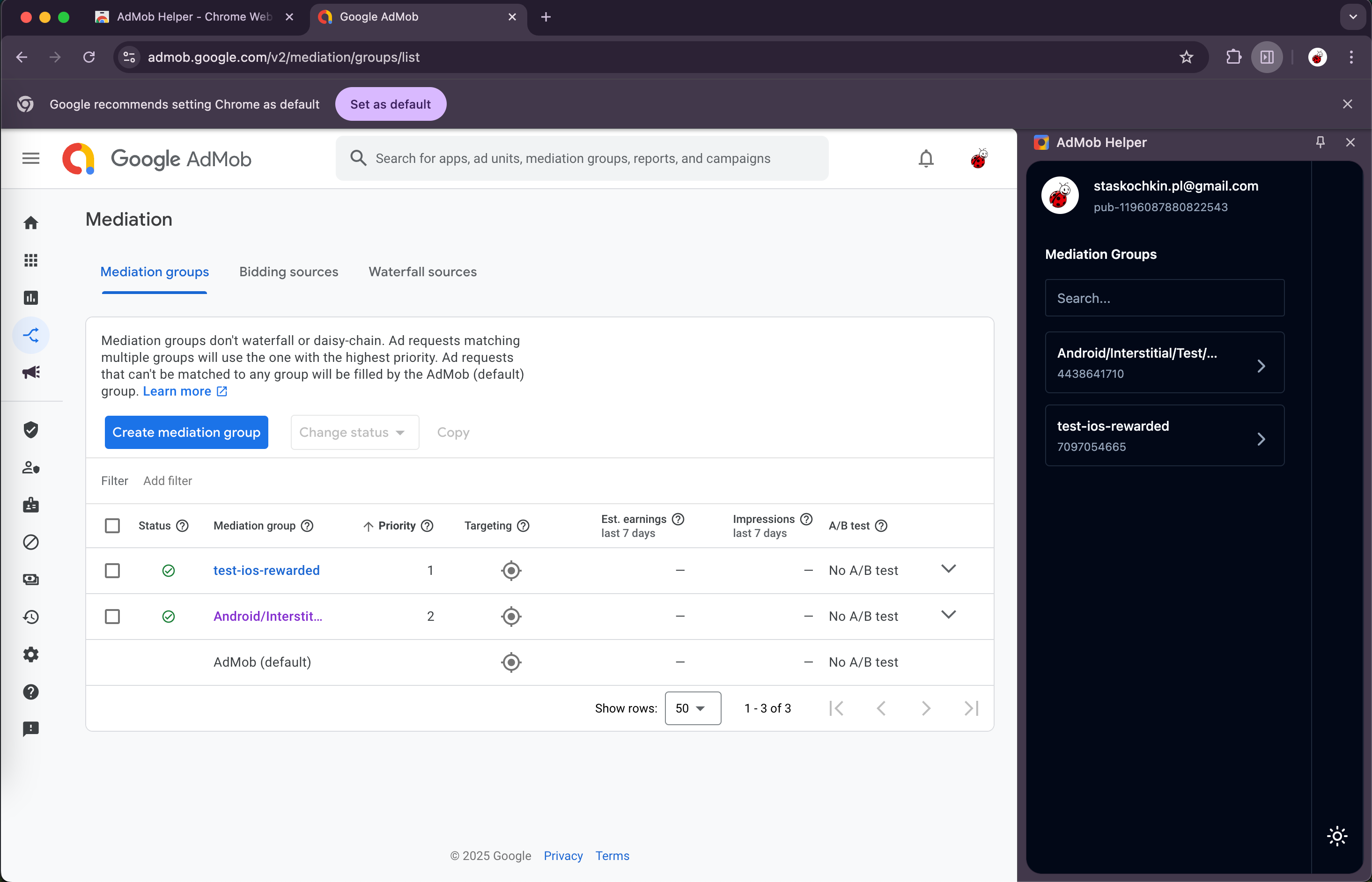This screenshot has width=1372, height=882.
Task: Open Chrome extensions puzzle icon
Action: [x=1233, y=57]
